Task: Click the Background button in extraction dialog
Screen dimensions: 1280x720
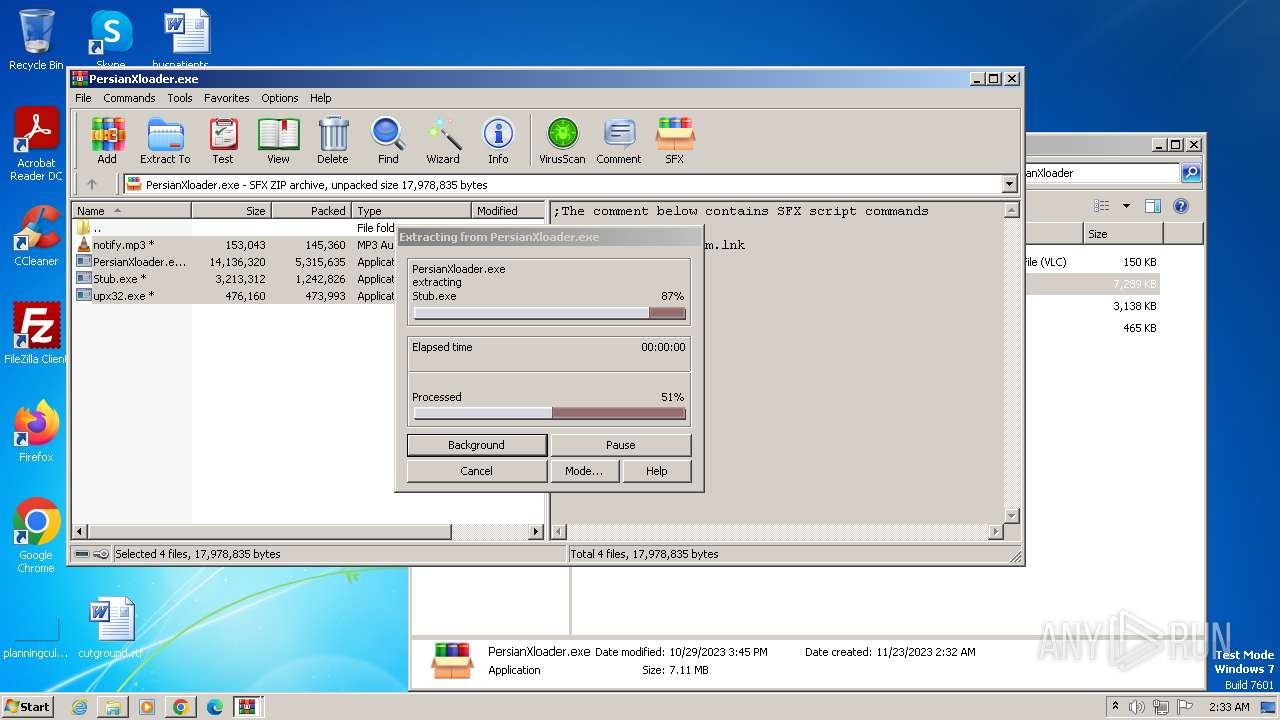Action: click(x=477, y=445)
